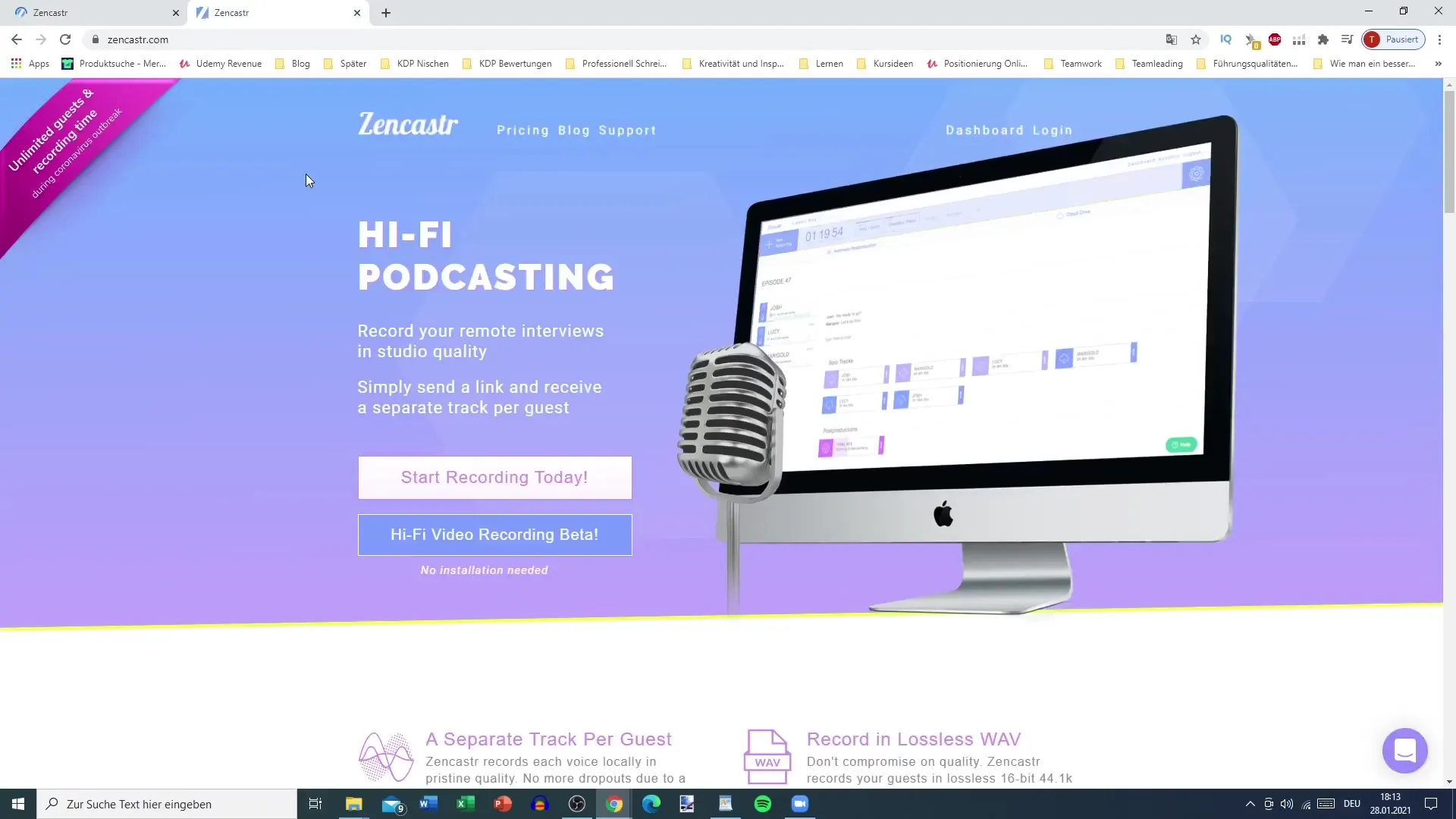Open the volume speaker tray icon
This screenshot has height=819, width=1456.
1287,804
